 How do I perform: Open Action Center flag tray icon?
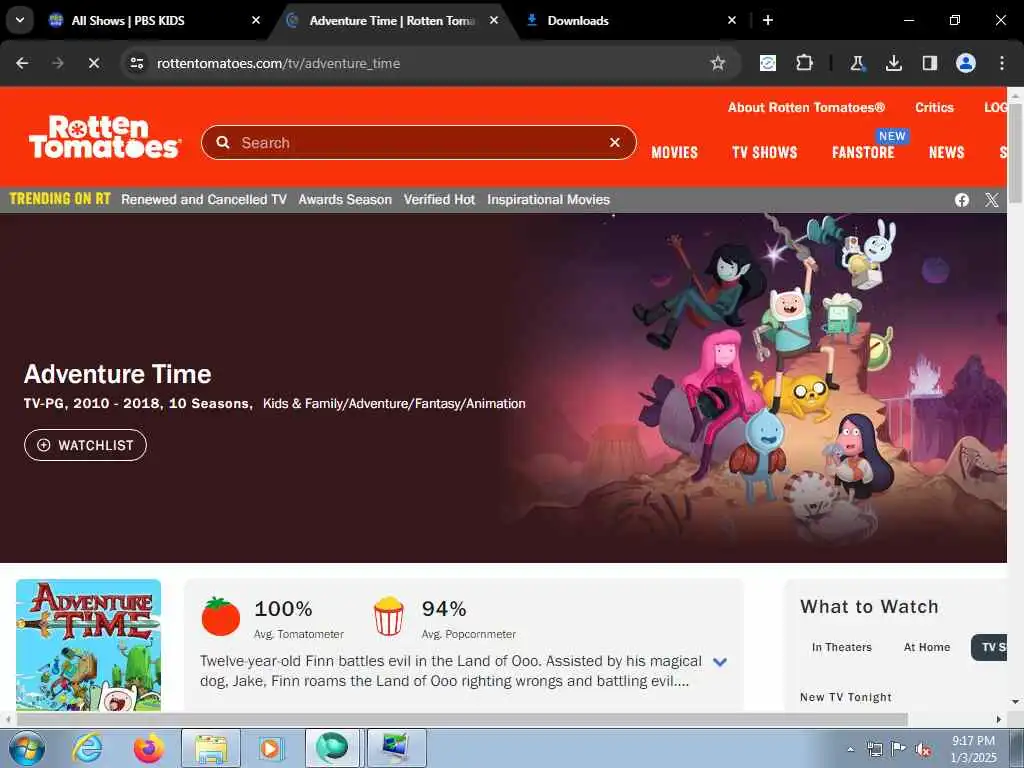(x=899, y=749)
